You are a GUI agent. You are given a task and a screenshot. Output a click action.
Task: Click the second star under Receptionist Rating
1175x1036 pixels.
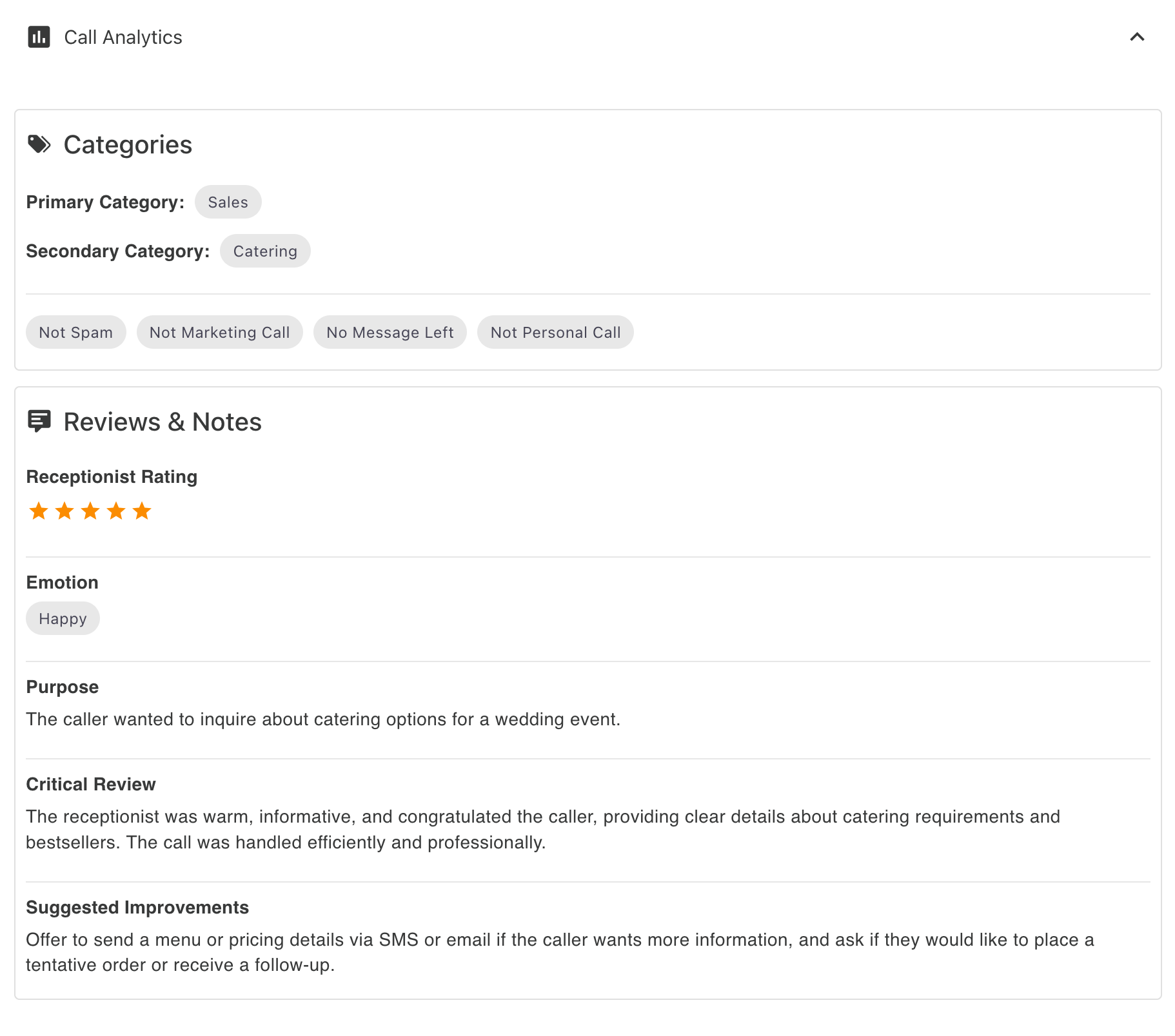[64, 511]
